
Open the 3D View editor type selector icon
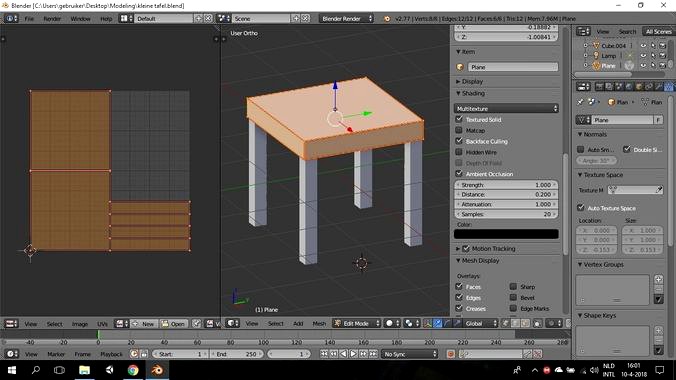[232, 323]
